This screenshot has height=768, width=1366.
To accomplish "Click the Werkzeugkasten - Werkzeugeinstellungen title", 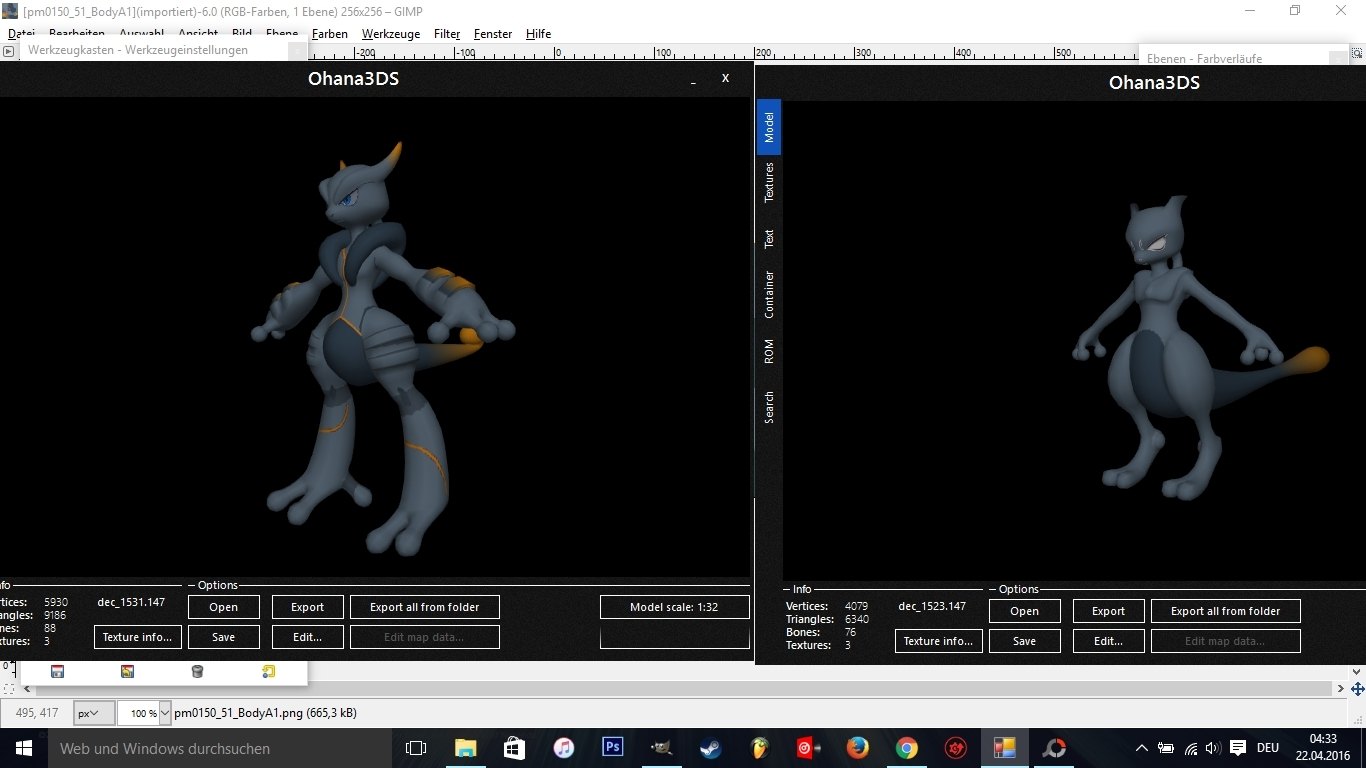I will click(x=138, y=50).
